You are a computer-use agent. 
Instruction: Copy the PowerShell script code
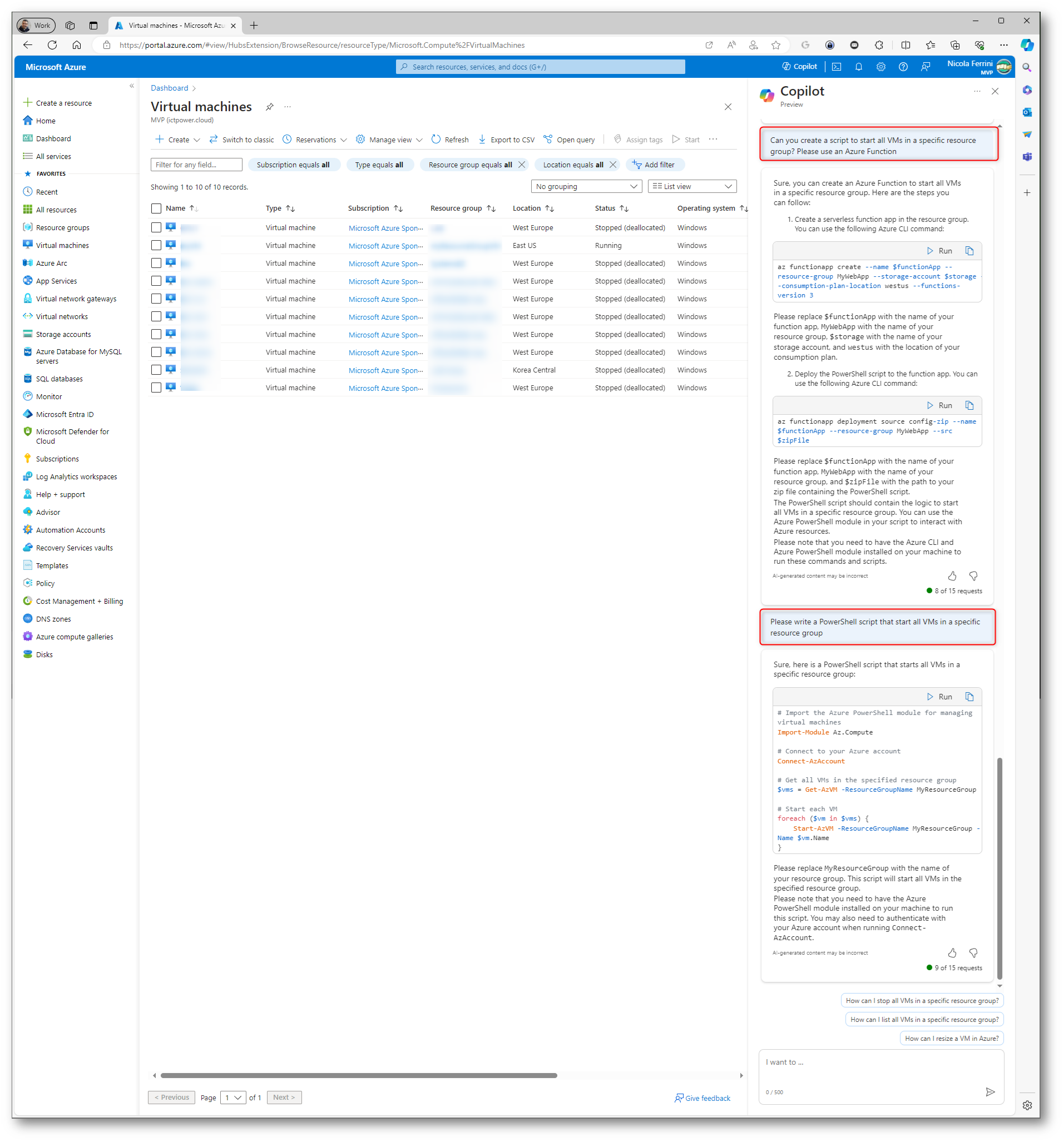click(x=969, y=697)
